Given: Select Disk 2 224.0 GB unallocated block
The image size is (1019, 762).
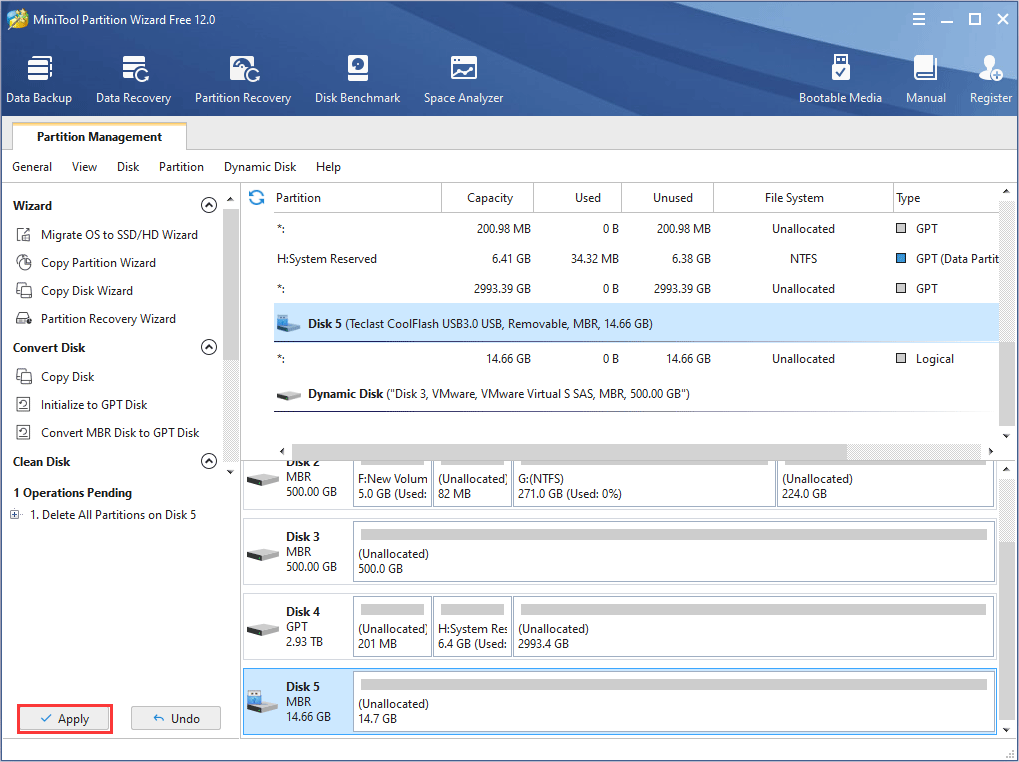Looking at the screenshot, I should point(886,484).
